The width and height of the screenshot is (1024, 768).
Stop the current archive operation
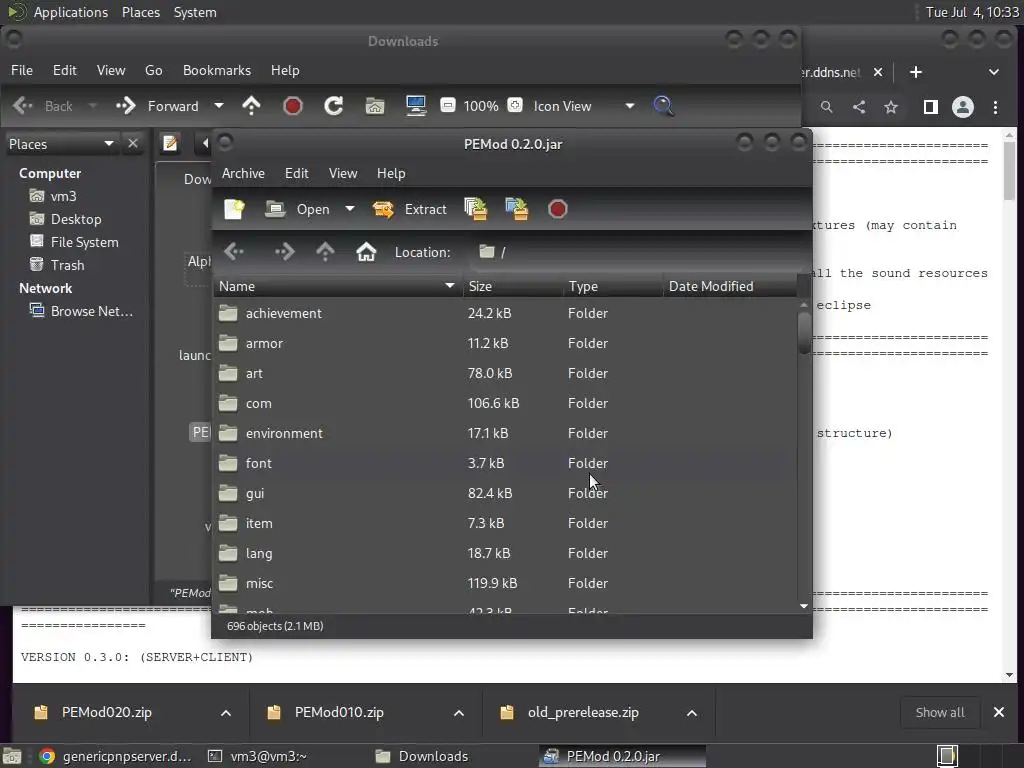557,209
